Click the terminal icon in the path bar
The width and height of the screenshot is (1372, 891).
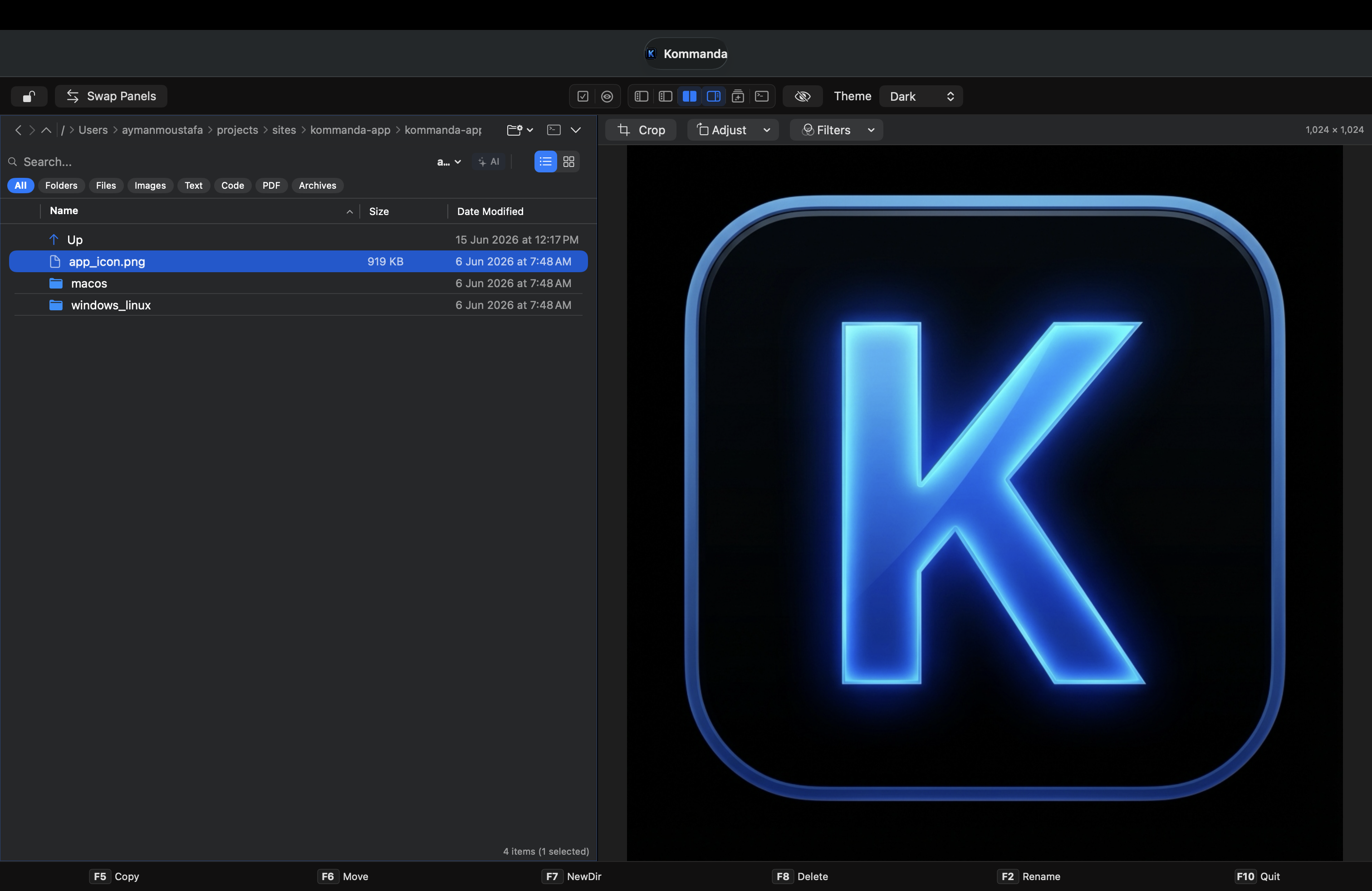554,130
